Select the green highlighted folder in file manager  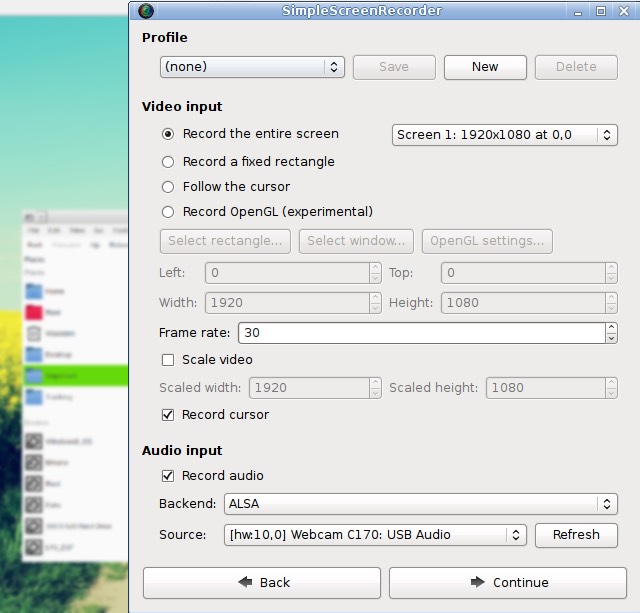pyautogui.click(x=76, y=375)
